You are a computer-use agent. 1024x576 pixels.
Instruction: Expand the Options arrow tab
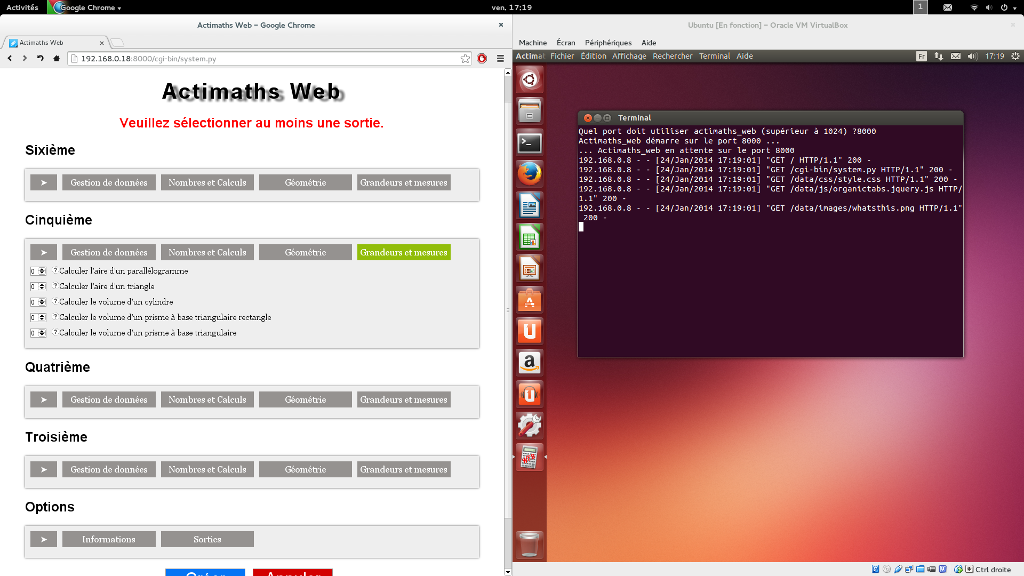click(43, 539)
